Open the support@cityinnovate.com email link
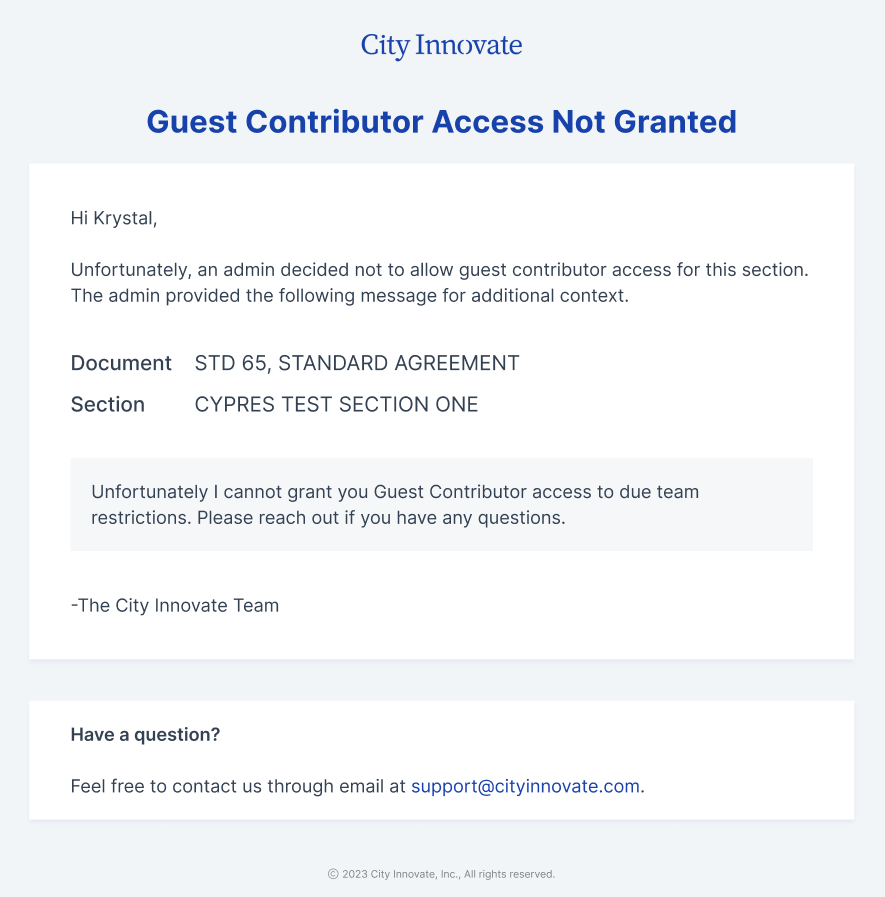This screenshot has height=897, width=885. 525,786
